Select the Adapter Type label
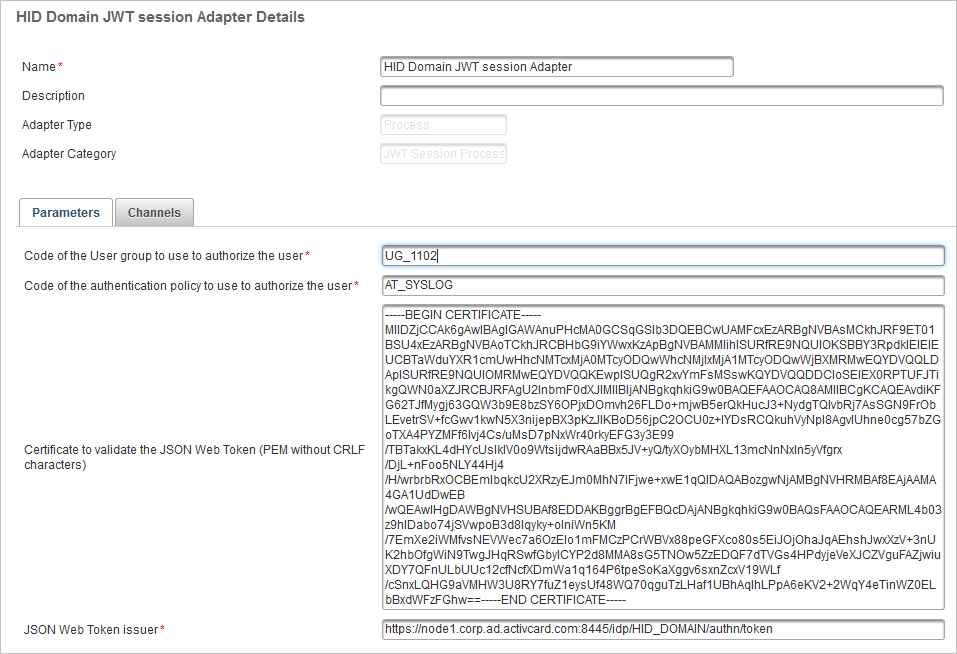 (x=57, y=124)
